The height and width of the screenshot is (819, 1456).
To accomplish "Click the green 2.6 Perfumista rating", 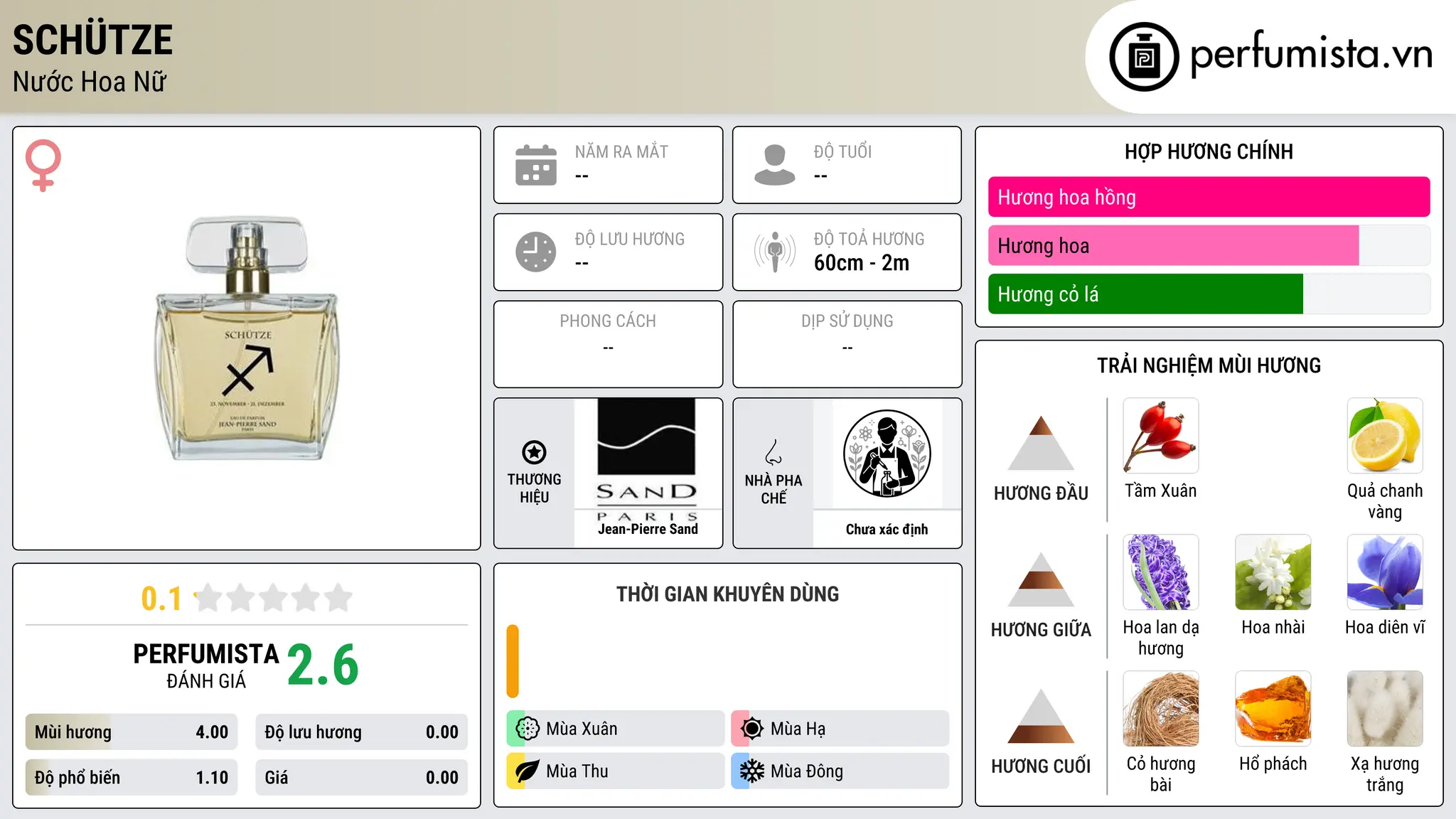I will [x=323, y=665].
